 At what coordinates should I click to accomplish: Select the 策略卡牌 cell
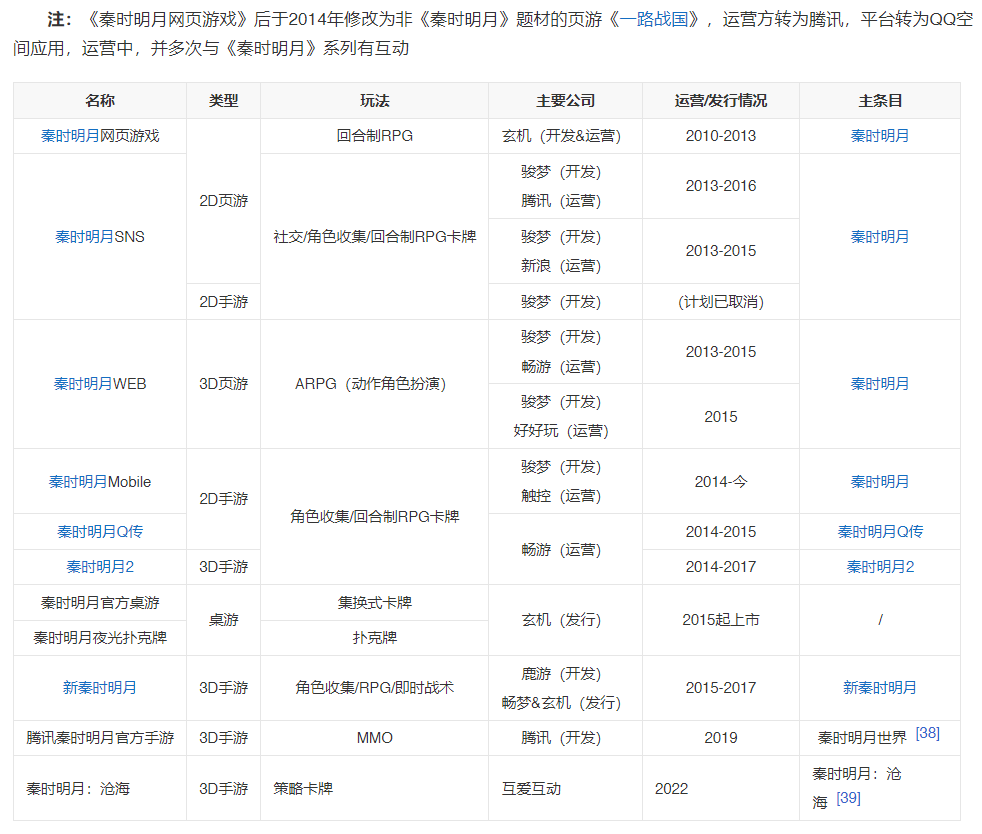pos(375,788)
